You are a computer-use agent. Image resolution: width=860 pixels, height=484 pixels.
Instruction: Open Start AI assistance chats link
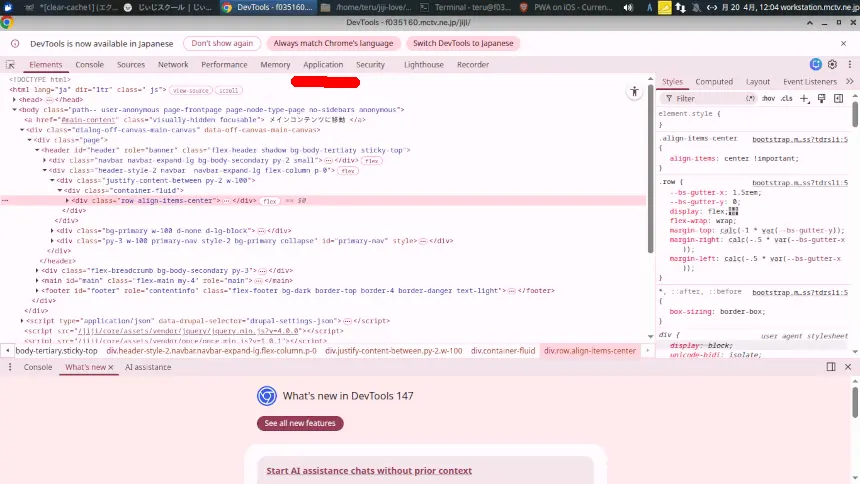tap(369, 471)
